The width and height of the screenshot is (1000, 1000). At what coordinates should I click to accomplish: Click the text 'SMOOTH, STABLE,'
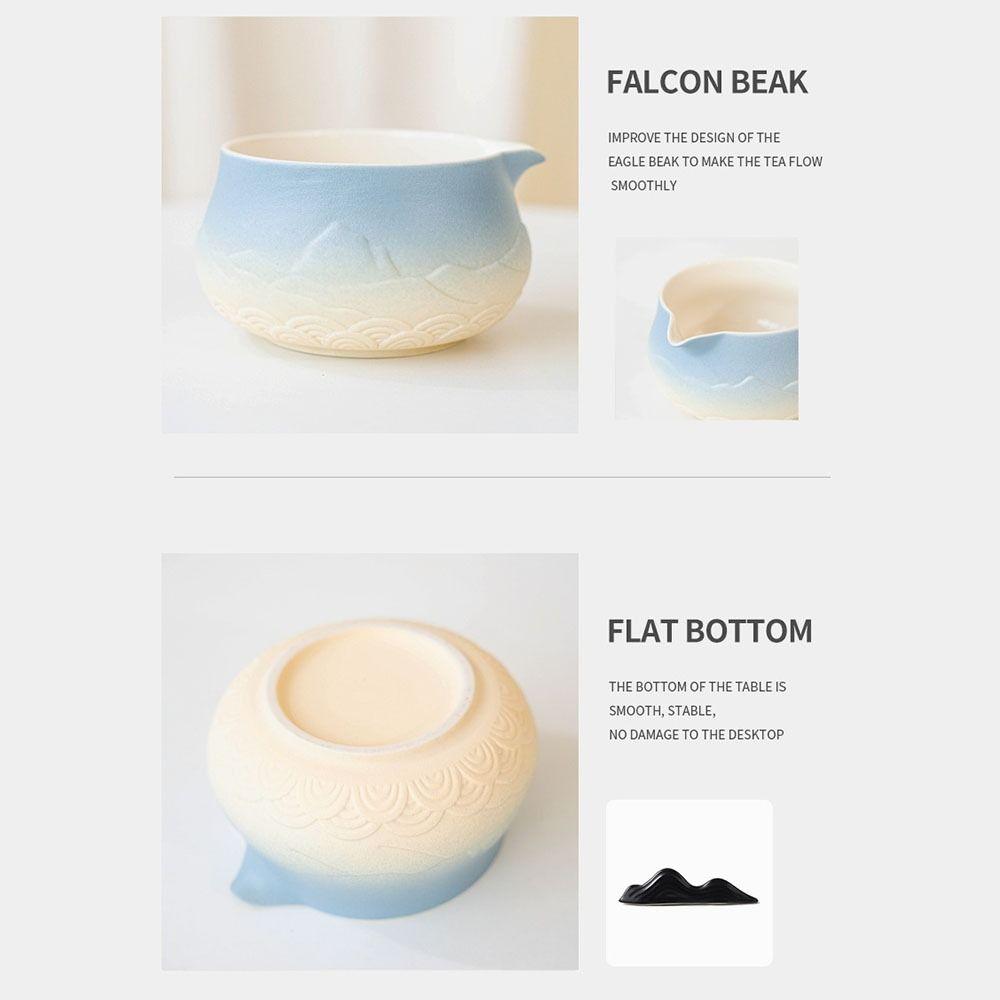(662, 711)
